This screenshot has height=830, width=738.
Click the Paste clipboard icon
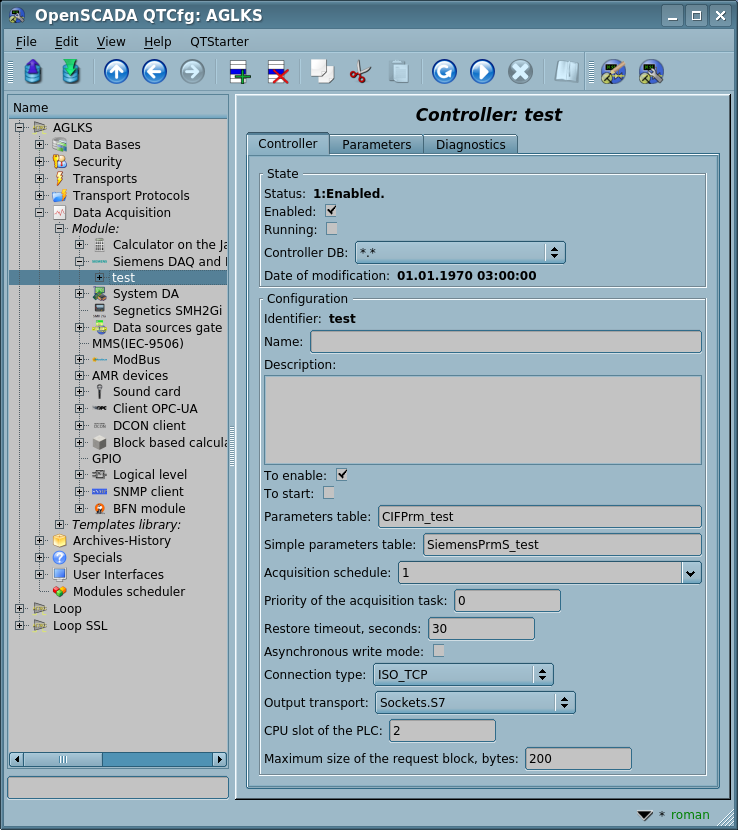tap(399, 71)
